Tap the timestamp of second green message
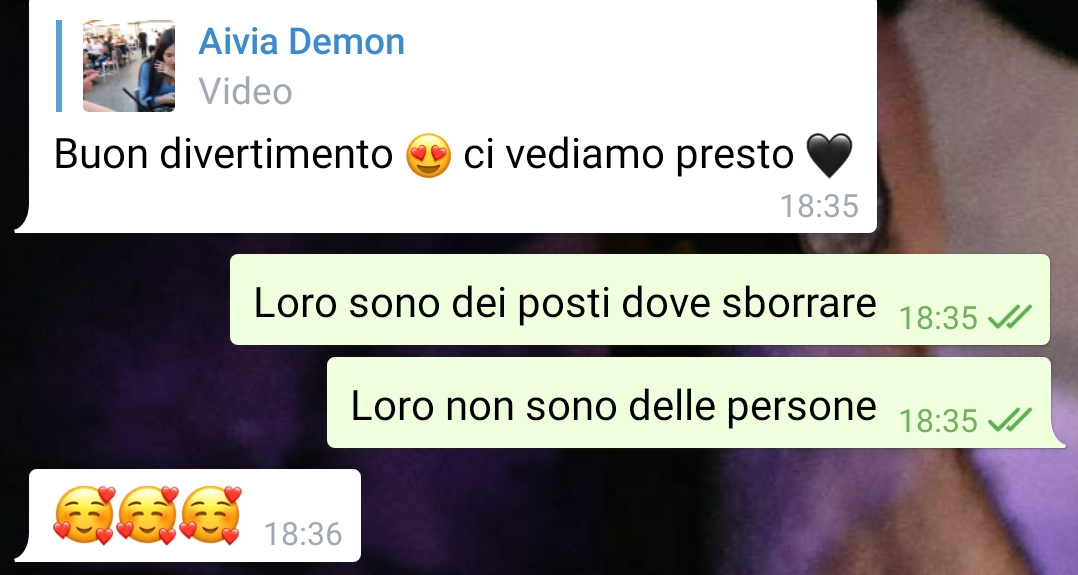The height and width of the screenshot is (575, 1078). [938, 420]
